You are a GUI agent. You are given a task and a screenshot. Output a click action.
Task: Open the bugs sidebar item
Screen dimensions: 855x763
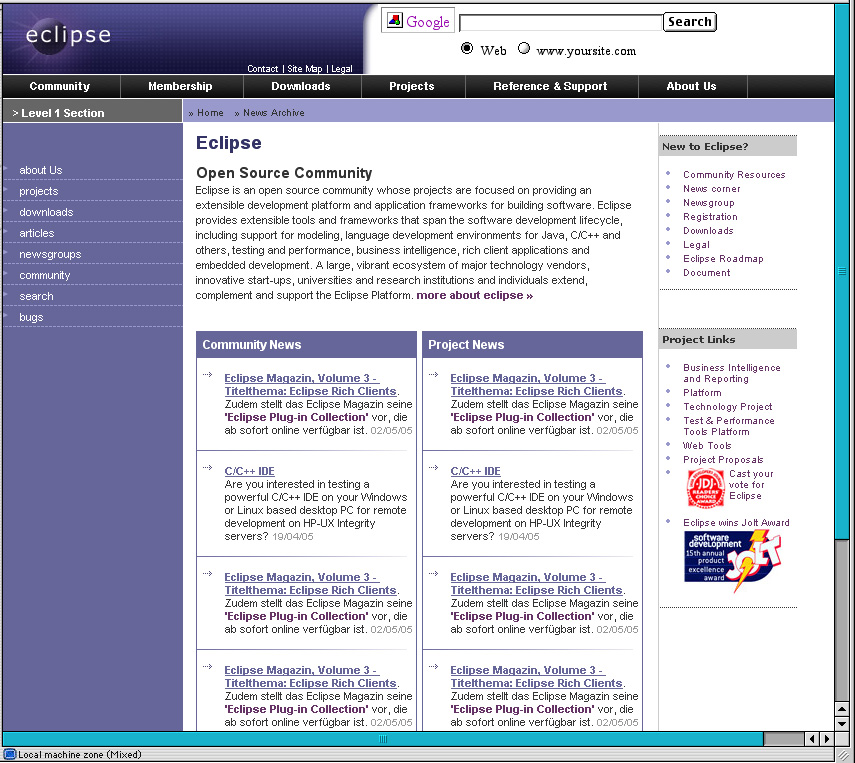coord(31,317)
